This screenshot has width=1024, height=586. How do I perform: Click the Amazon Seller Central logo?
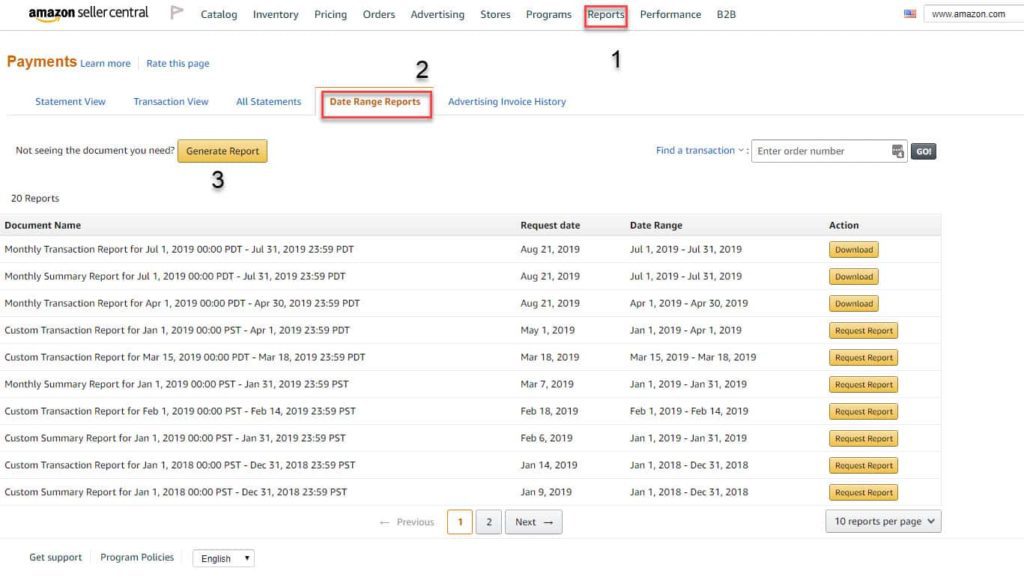coord(88,13)
